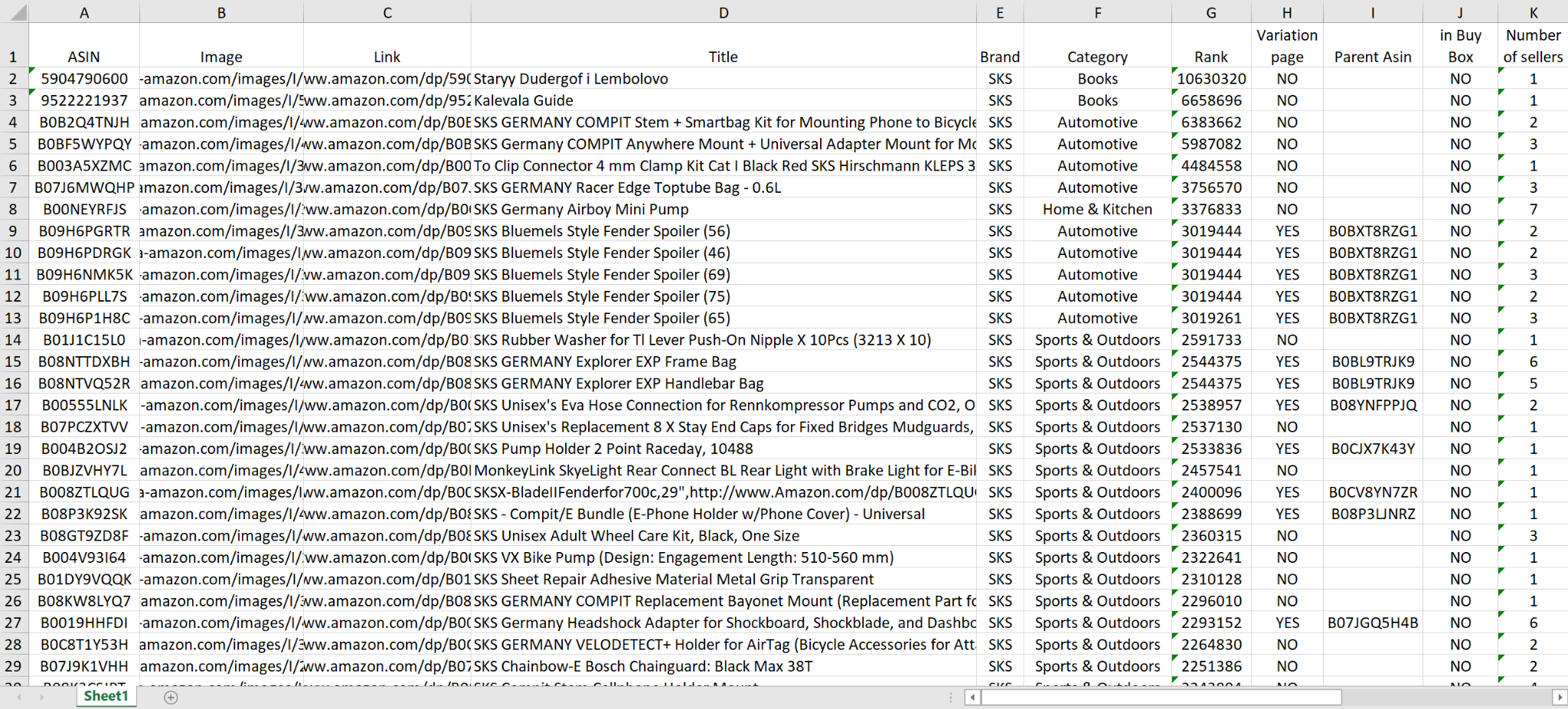Select the Kalevala Guide title cell
Screen dimensions: 1568x709
tap(723, 100)
